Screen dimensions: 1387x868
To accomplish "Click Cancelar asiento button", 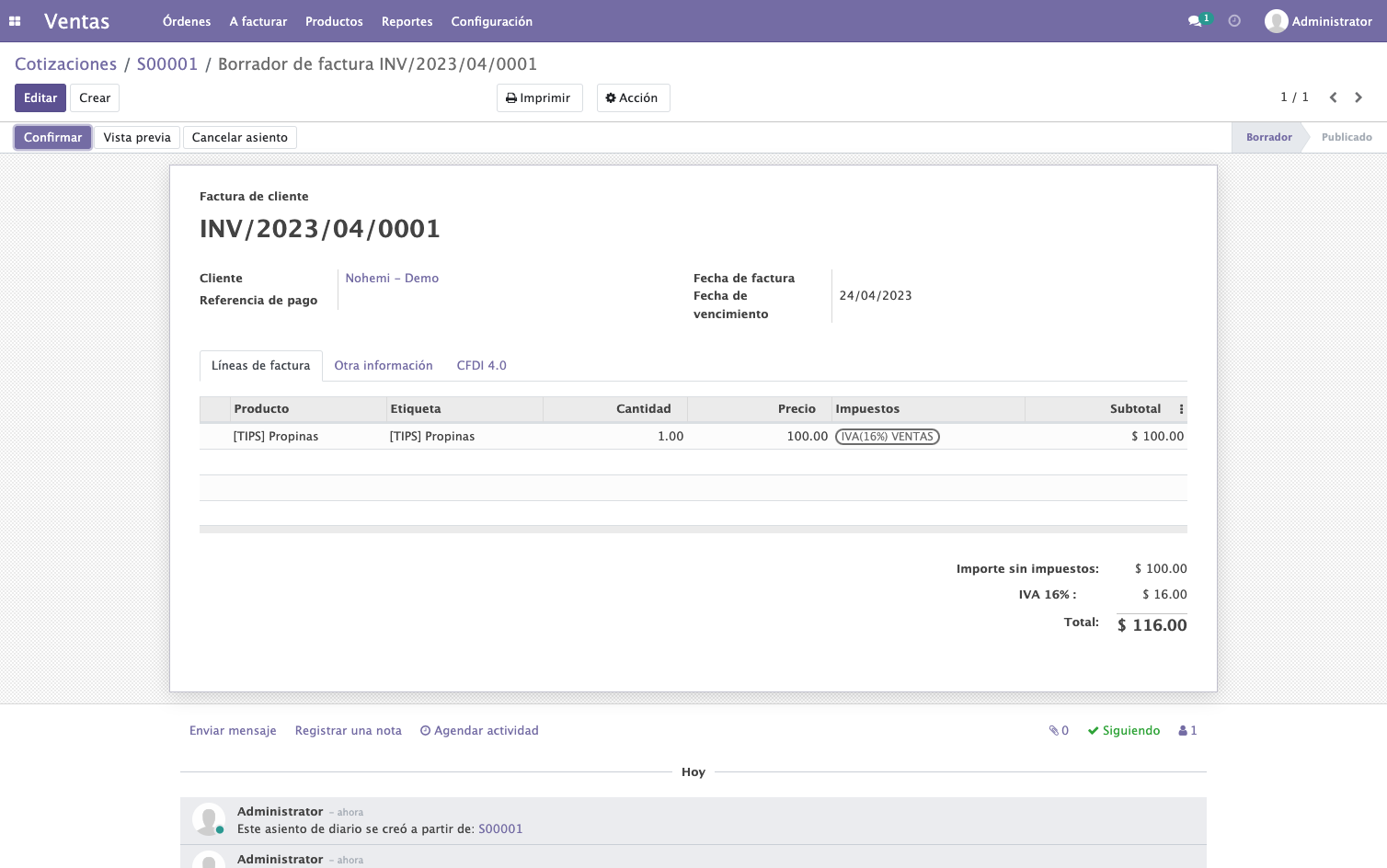I will [x=240, y=138].
